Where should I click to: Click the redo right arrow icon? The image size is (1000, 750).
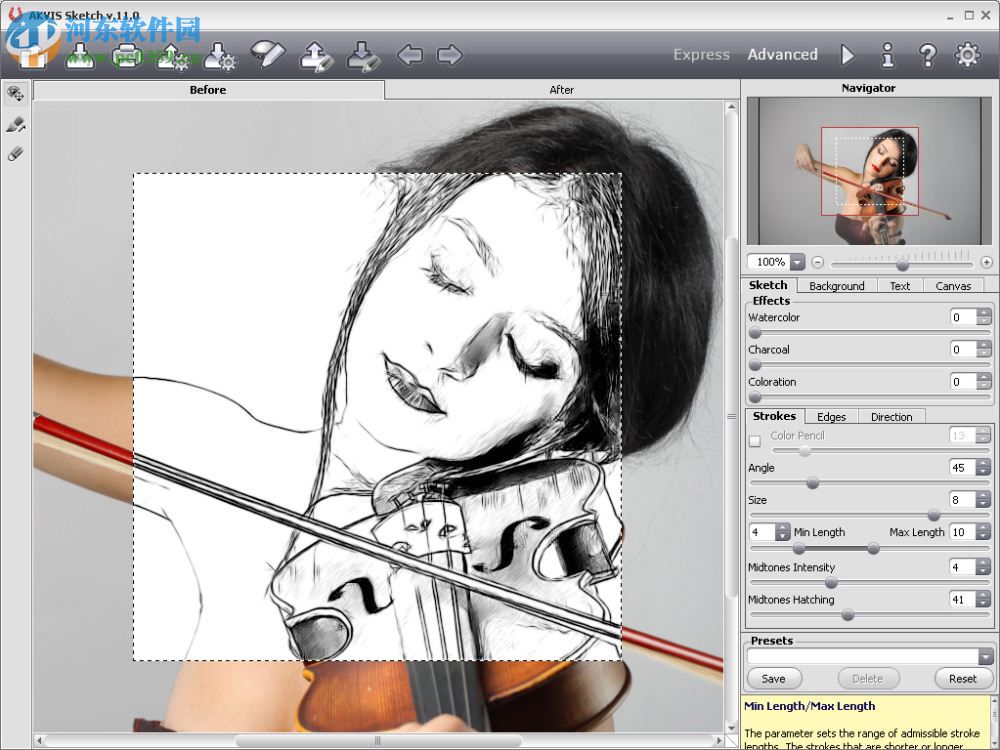pos(450,55)
